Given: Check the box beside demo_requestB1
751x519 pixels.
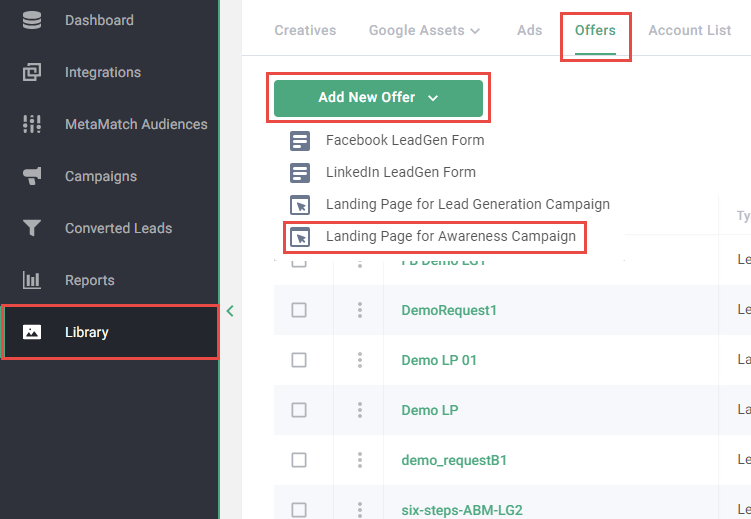Looking at the screenshot, I should pos(299,460).
